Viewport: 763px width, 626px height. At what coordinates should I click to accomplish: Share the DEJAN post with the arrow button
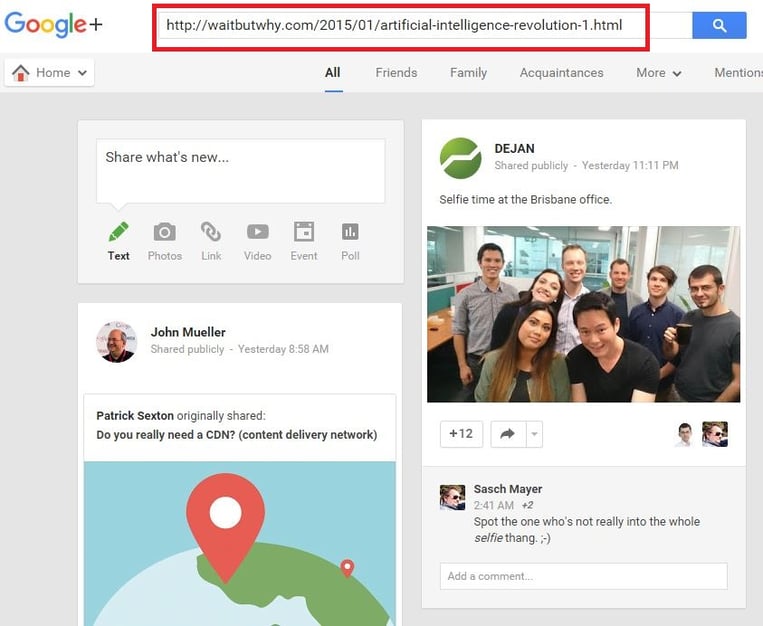pos(508,434)
